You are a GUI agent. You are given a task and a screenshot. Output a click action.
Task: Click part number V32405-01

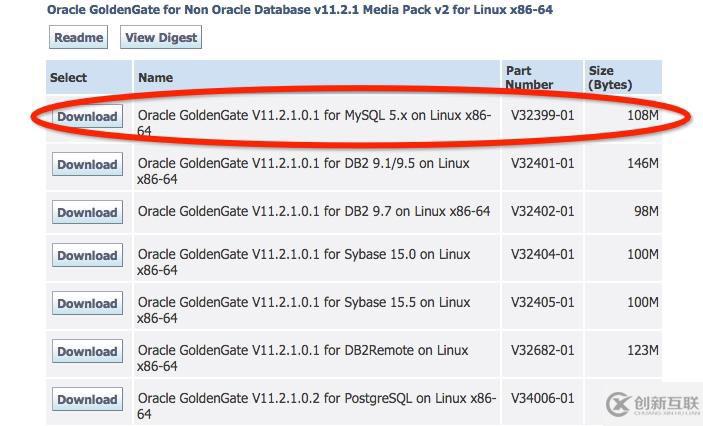(x=542, y=302)
